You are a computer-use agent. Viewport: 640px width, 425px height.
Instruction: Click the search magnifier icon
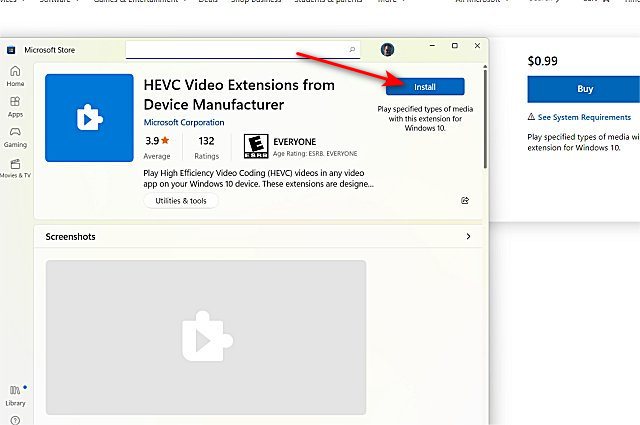(352, 48)
